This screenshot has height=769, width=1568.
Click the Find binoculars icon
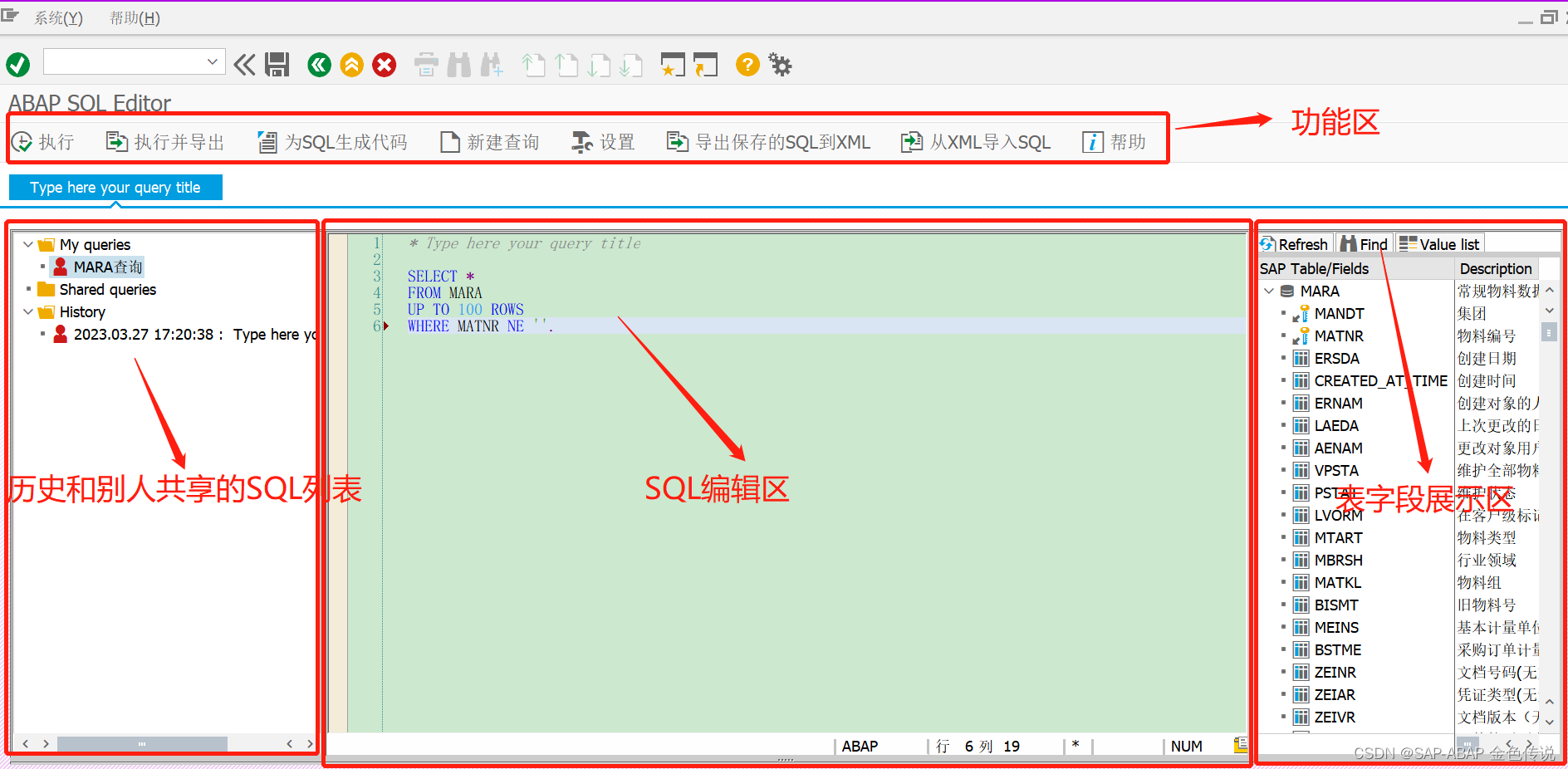(458, 65)
